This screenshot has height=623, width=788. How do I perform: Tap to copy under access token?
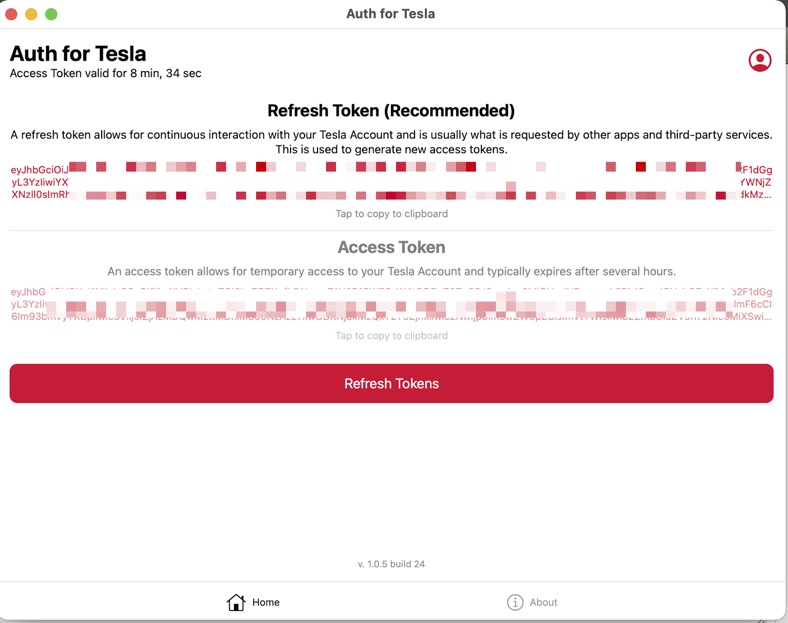coord(391,336)
